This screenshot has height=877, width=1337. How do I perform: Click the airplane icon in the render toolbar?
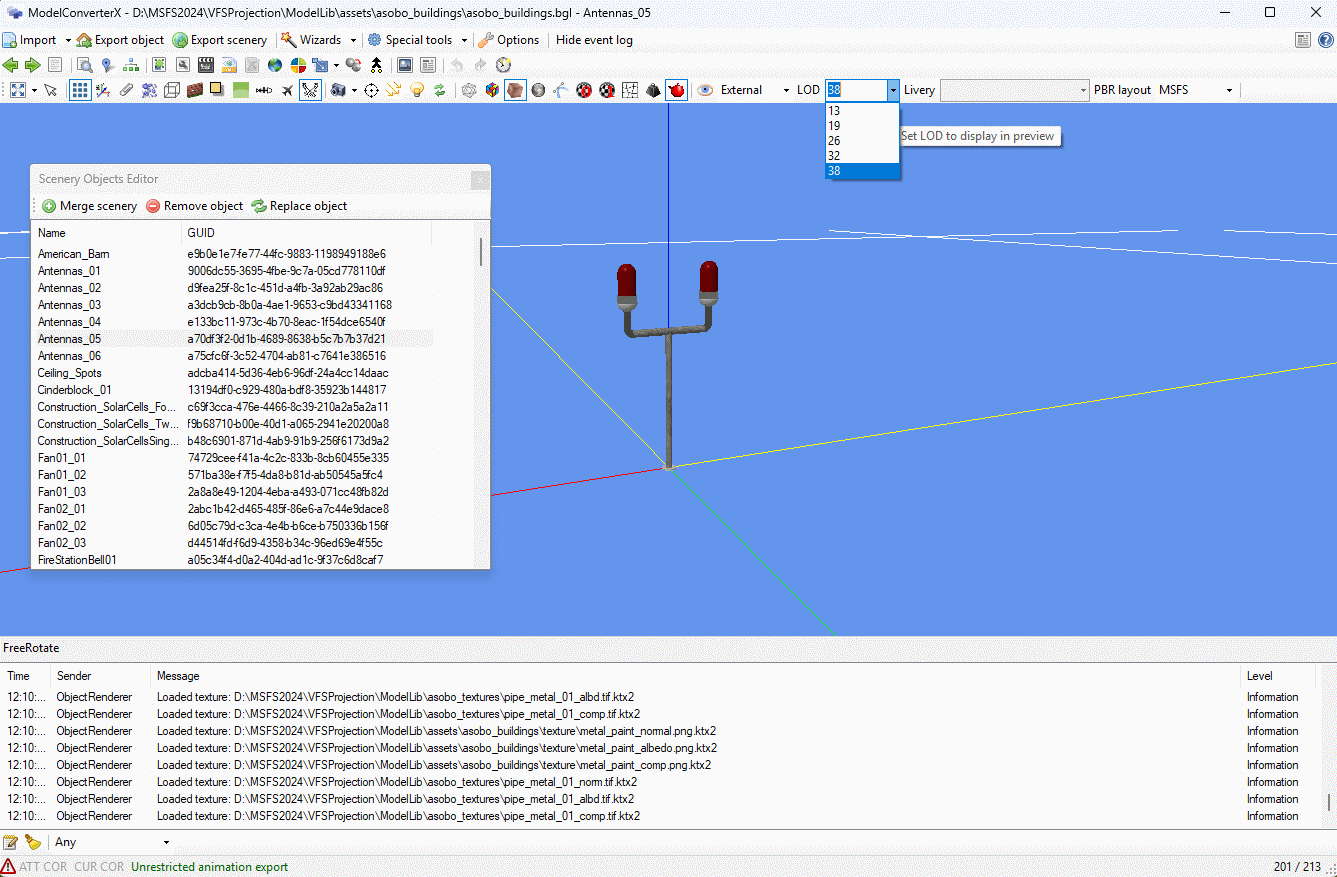coord(287,90)
